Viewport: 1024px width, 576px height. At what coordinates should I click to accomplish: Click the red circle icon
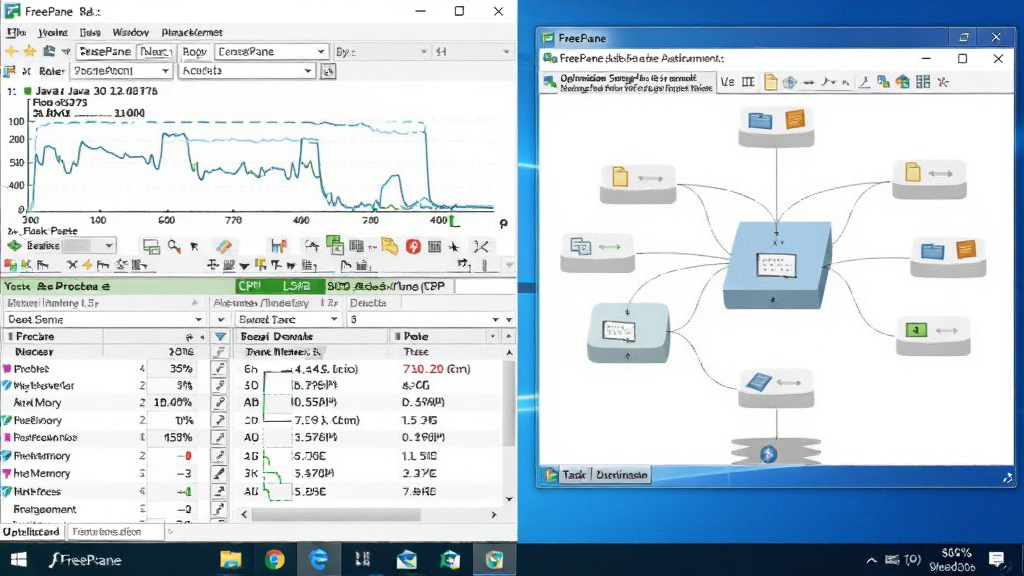click(x=413, y=246)
